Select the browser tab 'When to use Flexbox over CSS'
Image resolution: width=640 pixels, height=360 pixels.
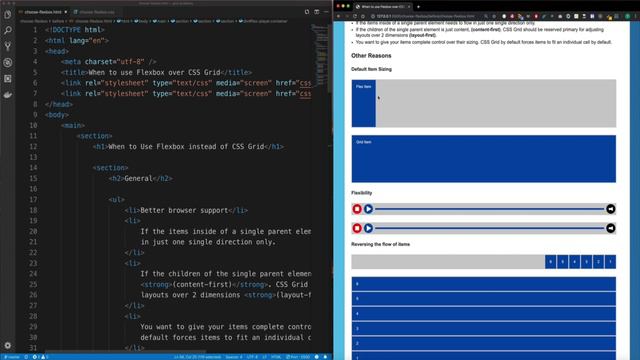tap(382, 7)
